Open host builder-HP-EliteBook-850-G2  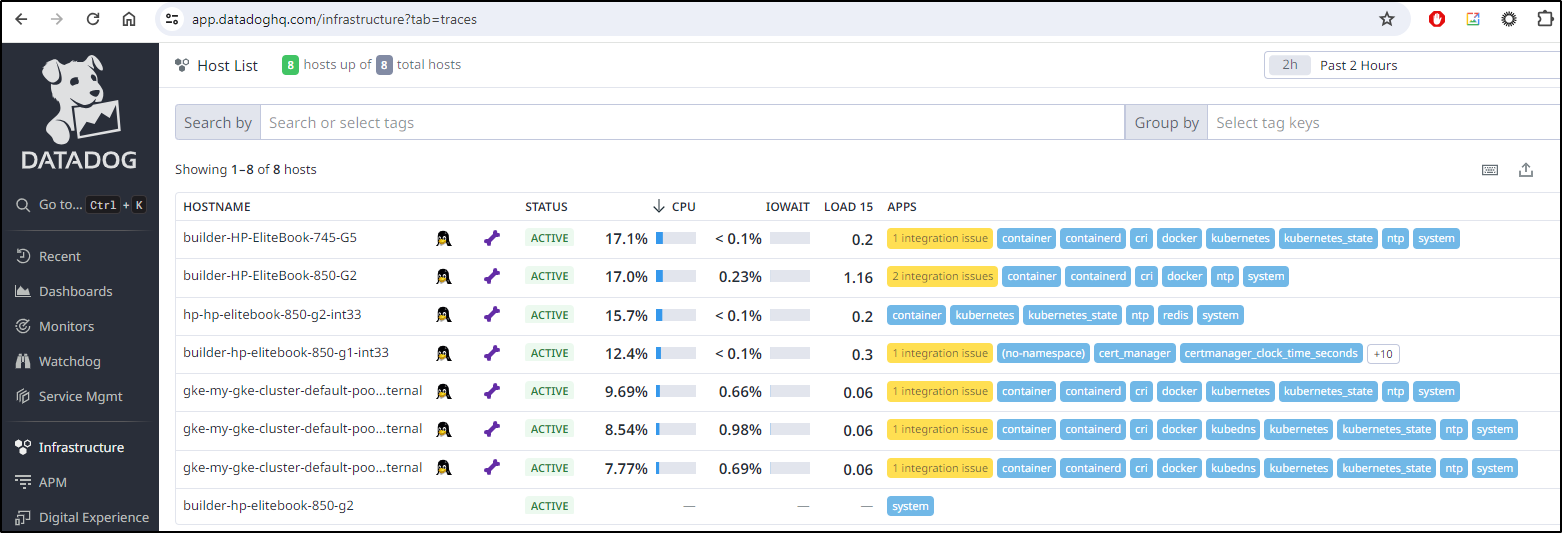coord(270,276)
